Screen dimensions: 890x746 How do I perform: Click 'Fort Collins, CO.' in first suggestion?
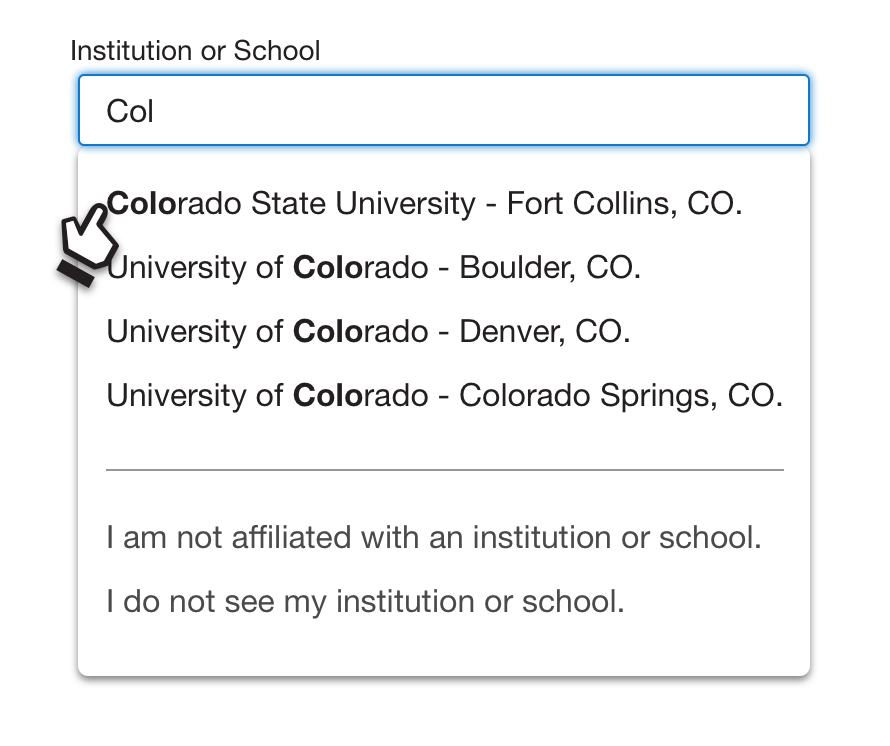(625, 204)
